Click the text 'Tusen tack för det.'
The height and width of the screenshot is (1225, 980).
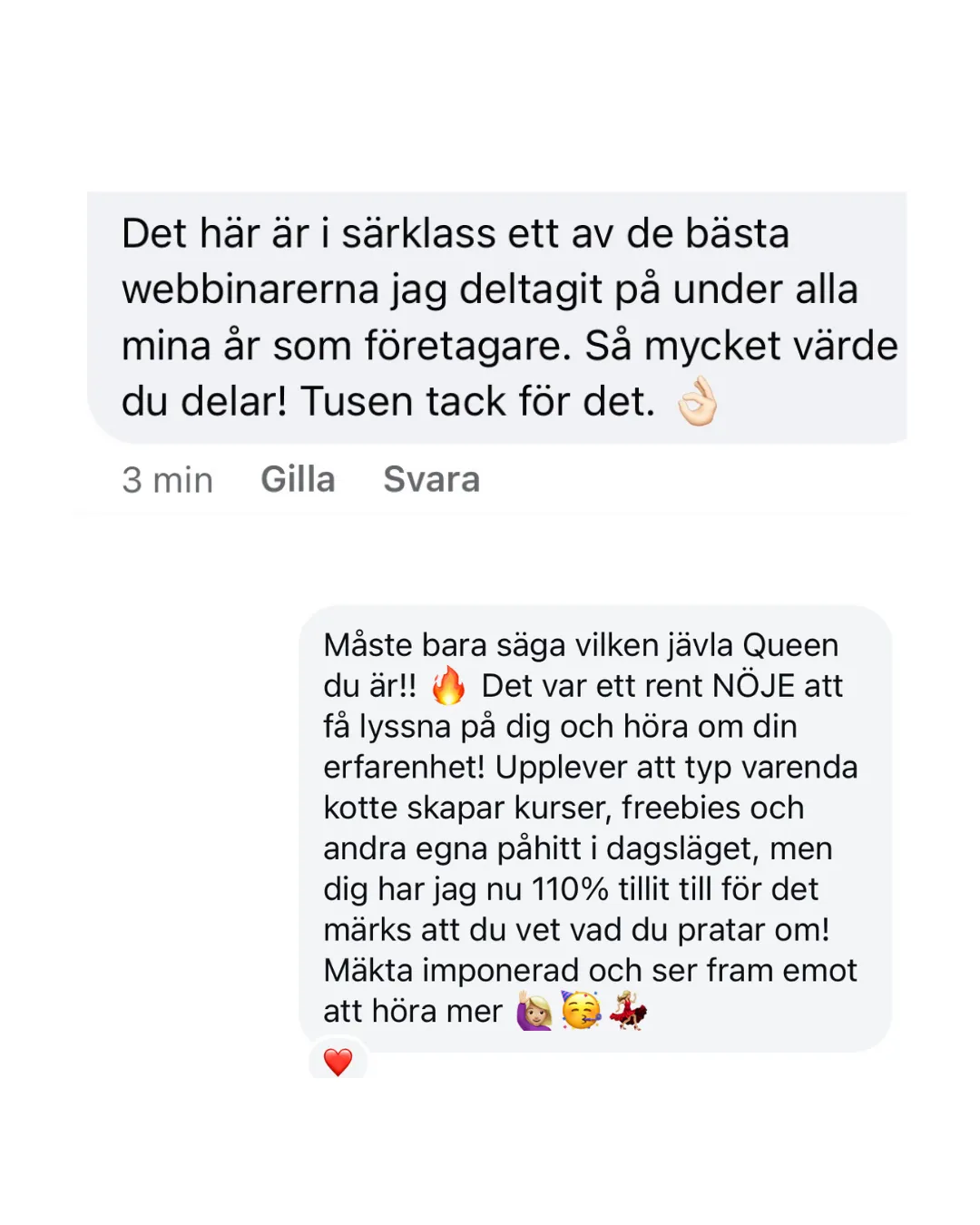(x=477, y=401)
